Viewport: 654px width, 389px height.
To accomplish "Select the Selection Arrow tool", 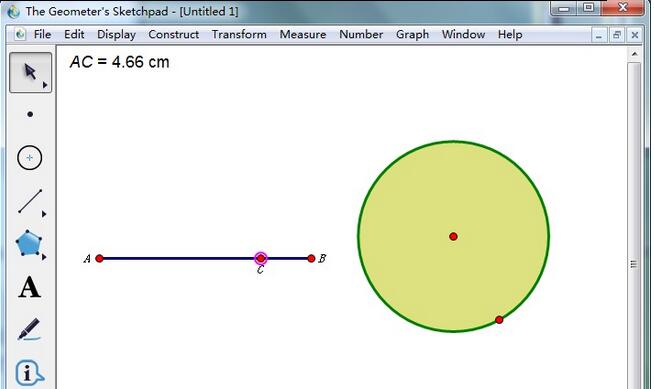I will pyautogui.click(x=30, y=72).
